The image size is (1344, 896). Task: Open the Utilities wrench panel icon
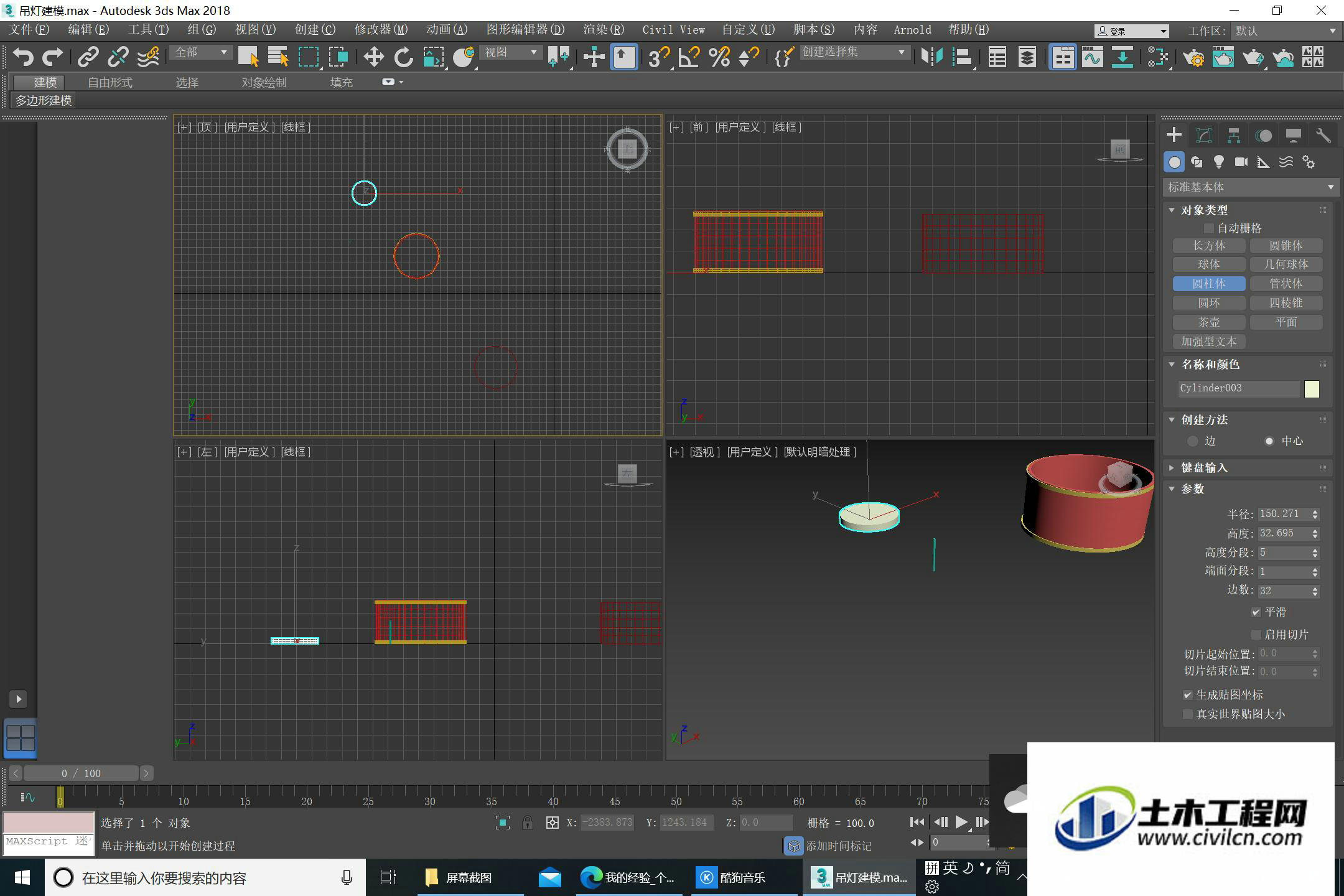click(1323, 136)
